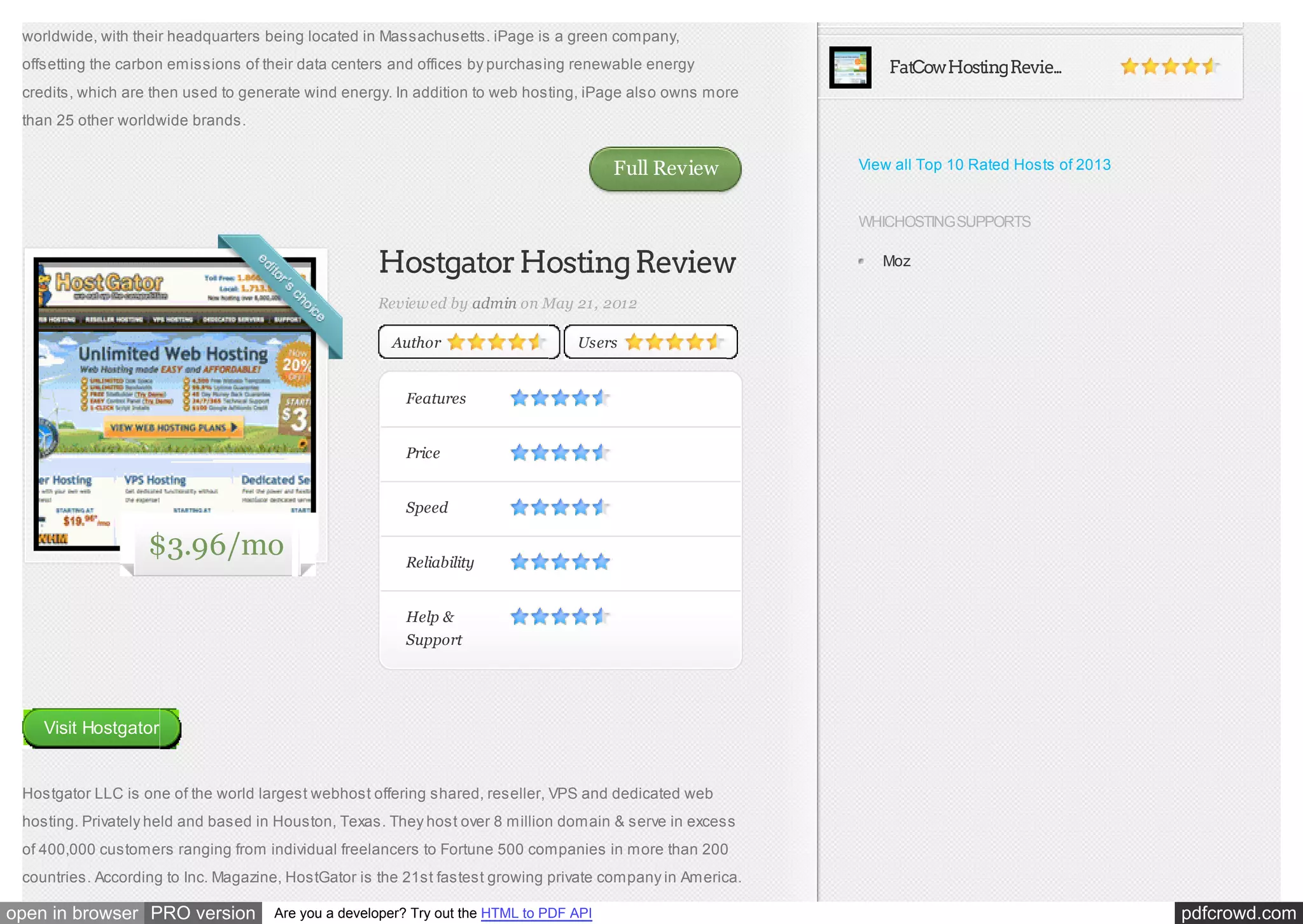Image resolution: width=1303 pixels, height=924 pixels.
Task: Click the Users star rating
Action: pyautogui.click(x=674, y=342)
